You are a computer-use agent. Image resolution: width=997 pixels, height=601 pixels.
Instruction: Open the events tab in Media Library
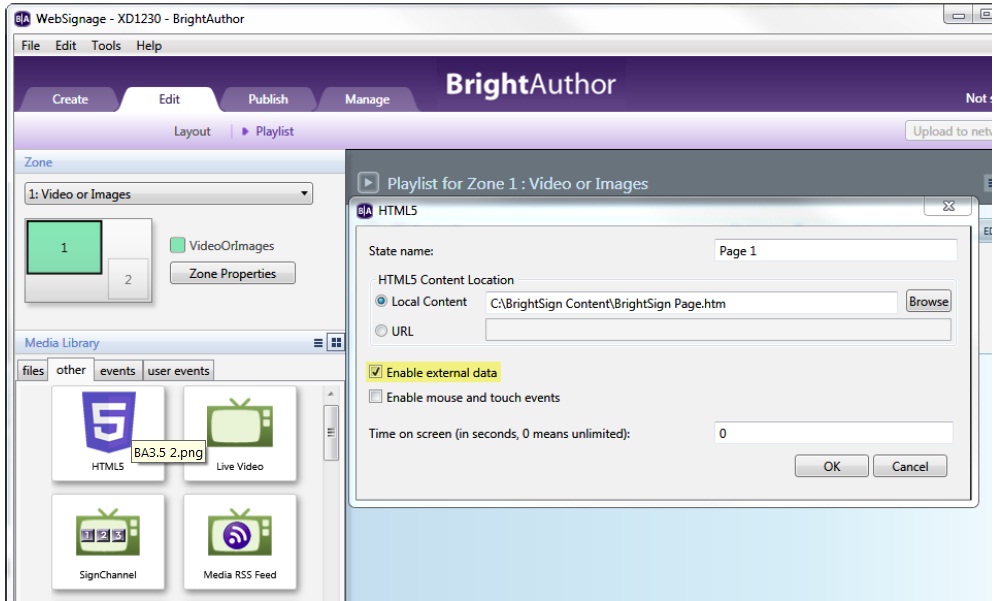pos(117,371)
